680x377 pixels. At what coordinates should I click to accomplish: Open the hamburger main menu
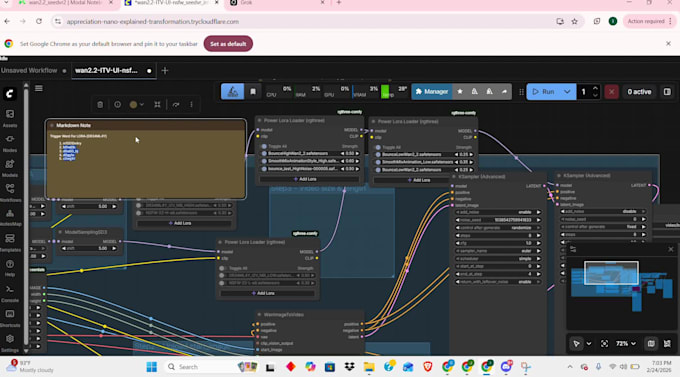point(39,89)
